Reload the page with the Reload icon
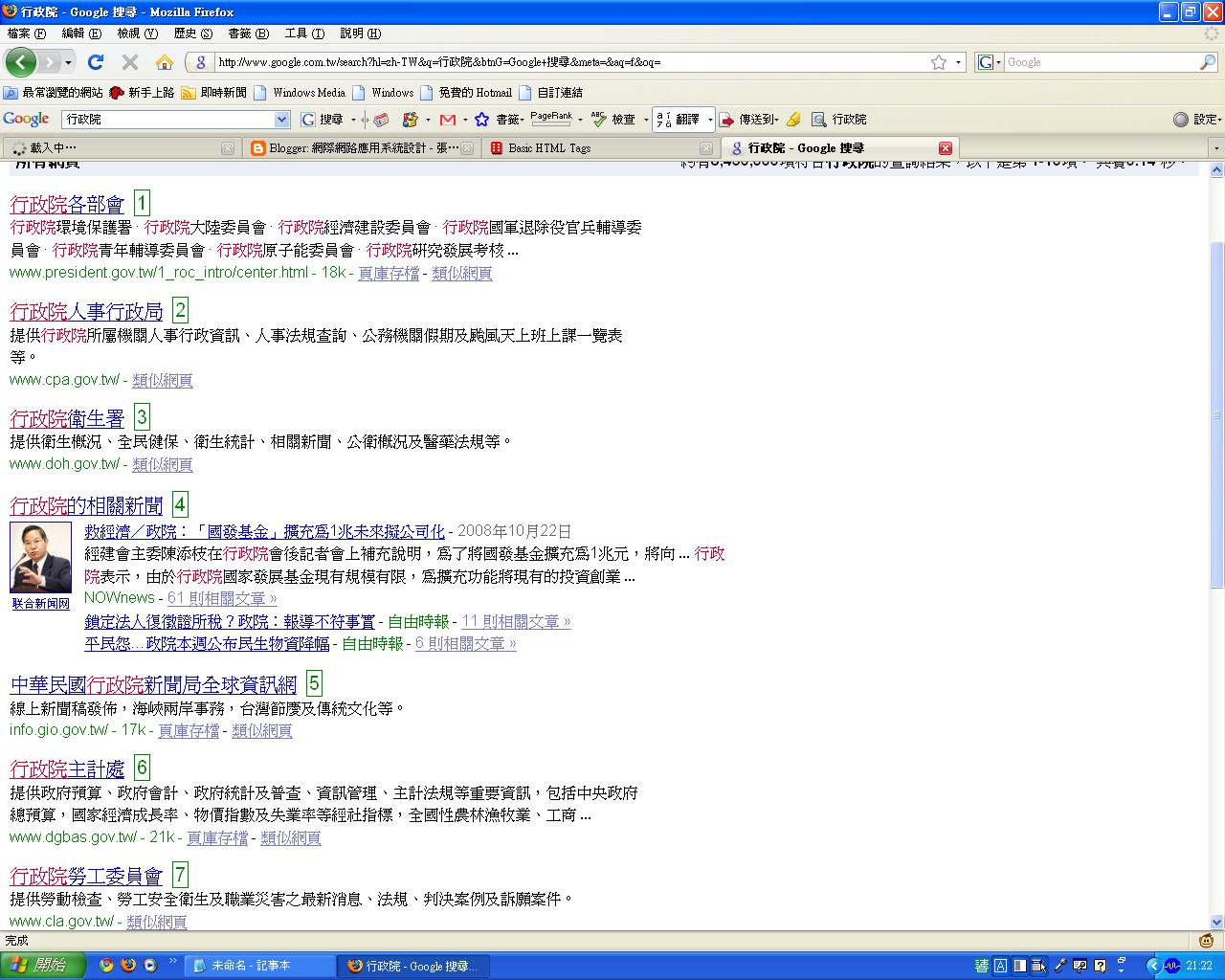Viewport: 1225px width, 980px height. [95, 62]
